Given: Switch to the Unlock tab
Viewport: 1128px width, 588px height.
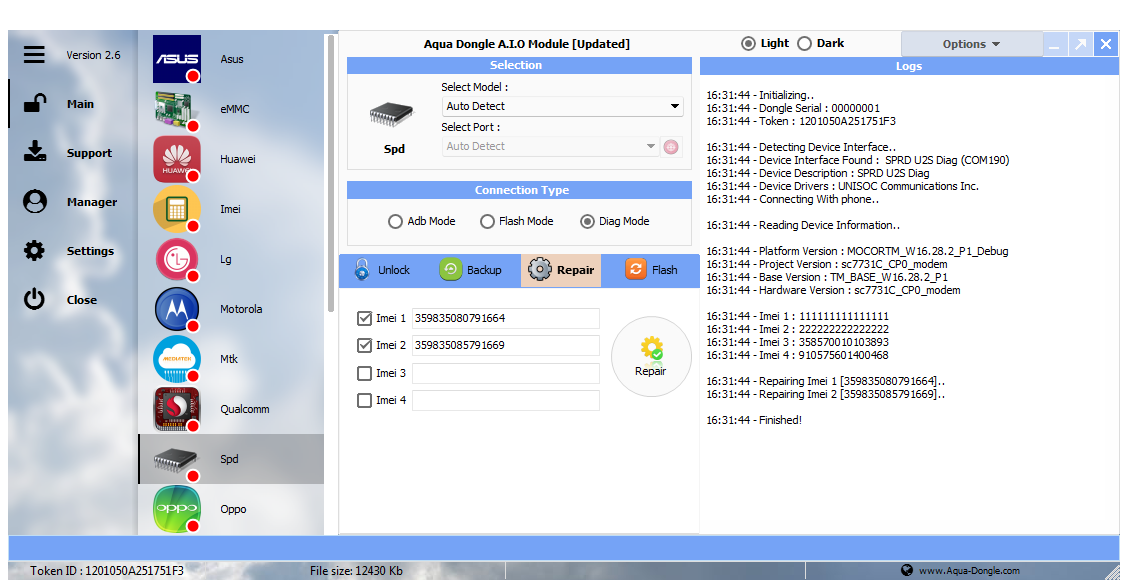Looking at the screenshot, I should [382, 270].
